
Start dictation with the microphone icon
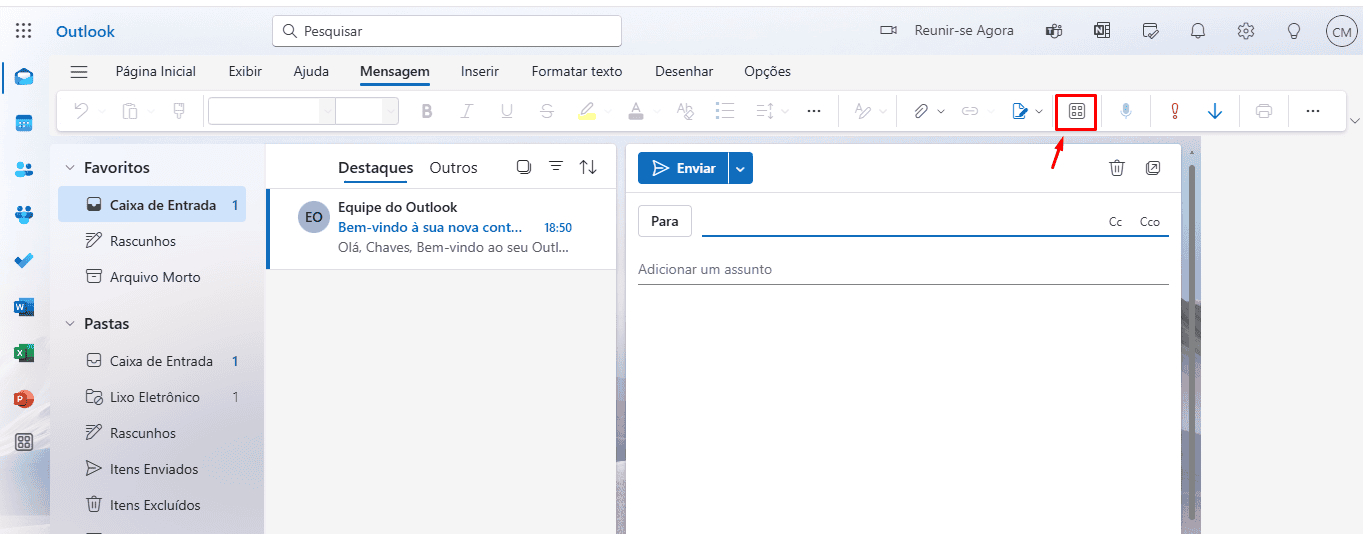point(1126,111)
